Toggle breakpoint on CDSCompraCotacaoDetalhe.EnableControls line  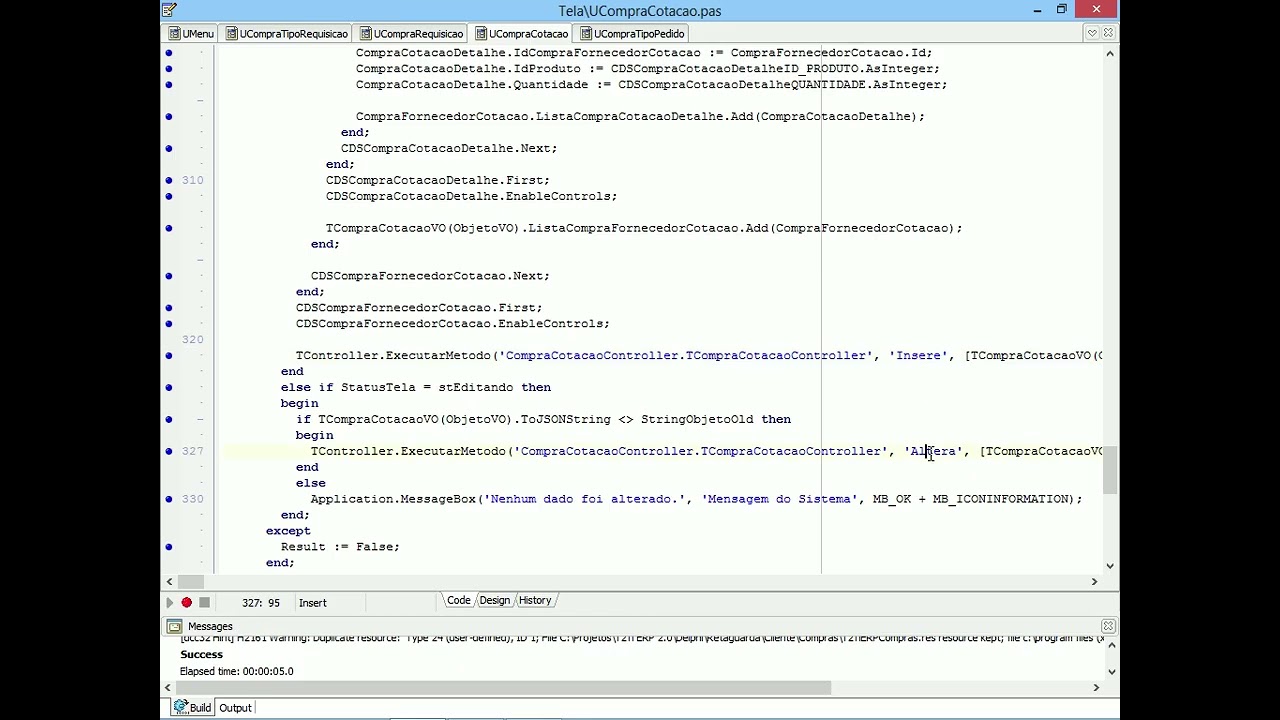[x=169, y=196]
